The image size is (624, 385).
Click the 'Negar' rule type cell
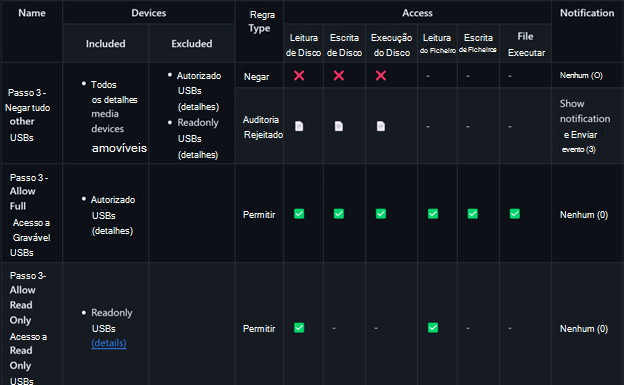(256, 77)
